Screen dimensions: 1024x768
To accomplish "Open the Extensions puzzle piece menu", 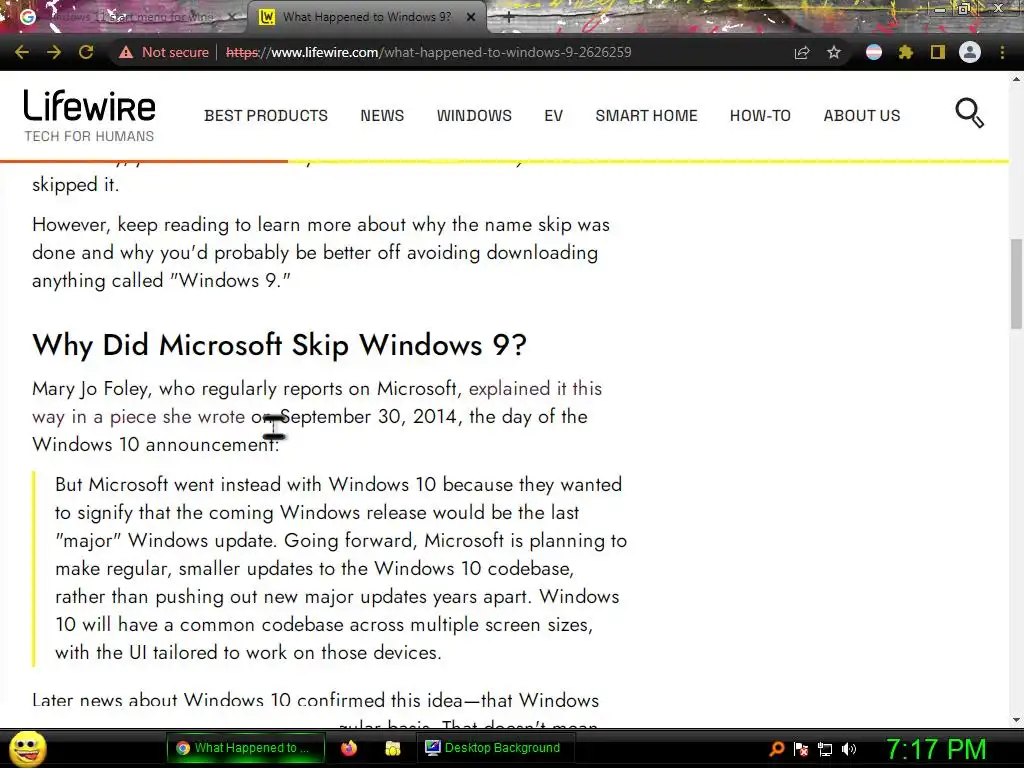I will coord(906,52).
